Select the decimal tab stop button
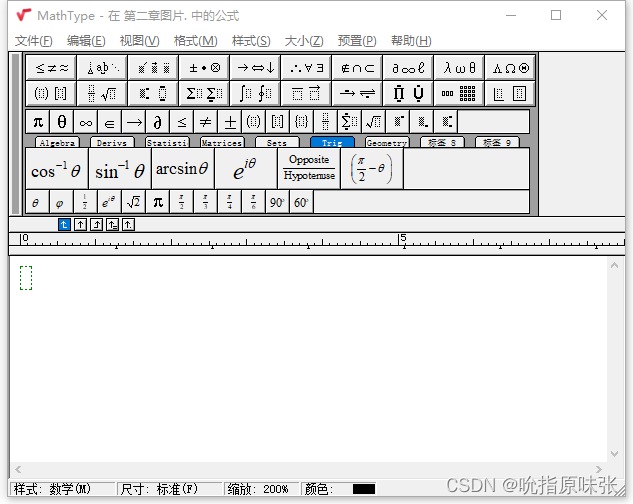 point(128,225)
